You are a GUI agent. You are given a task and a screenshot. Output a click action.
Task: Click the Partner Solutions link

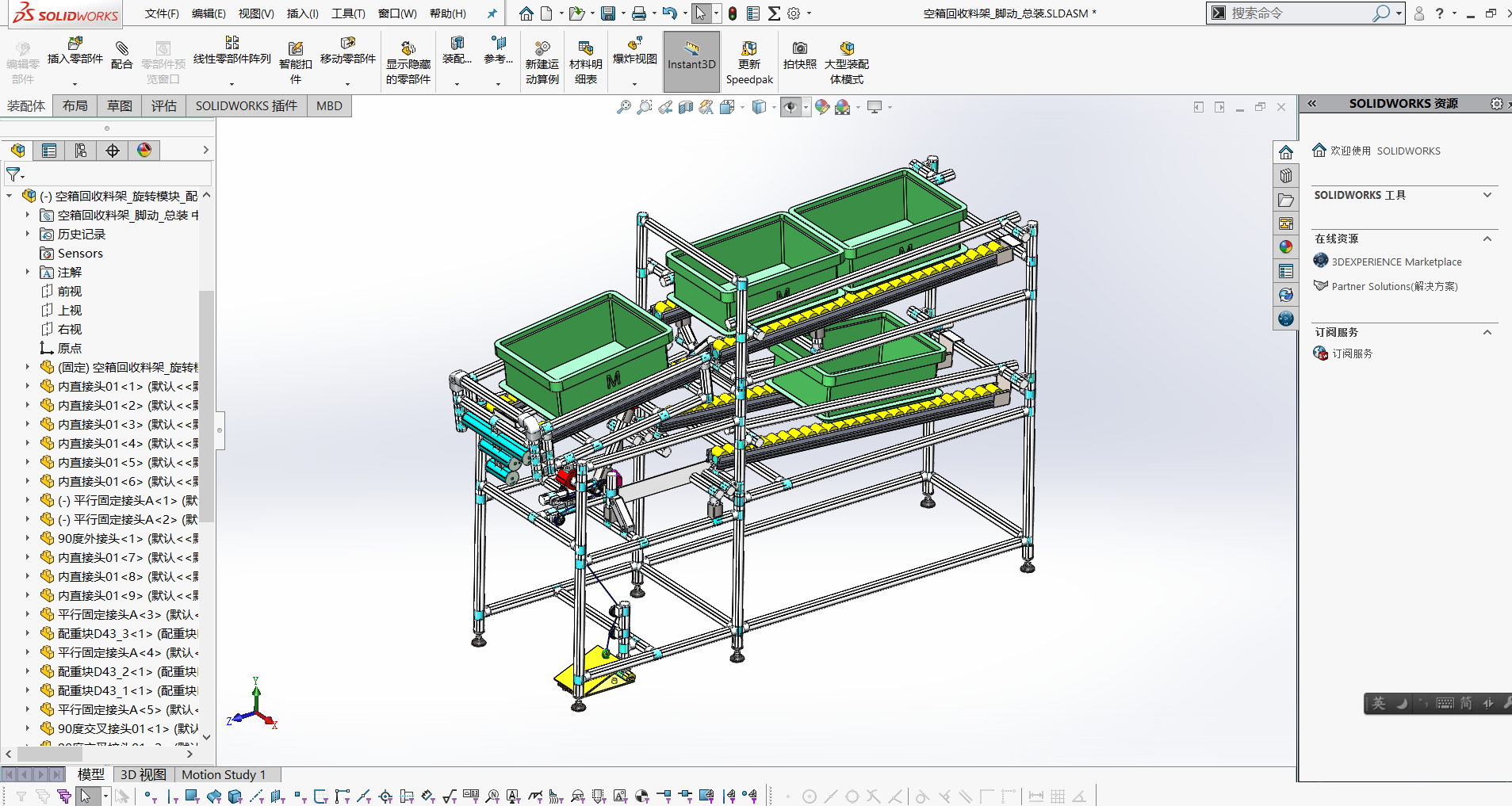click(x=1394, y=286)
